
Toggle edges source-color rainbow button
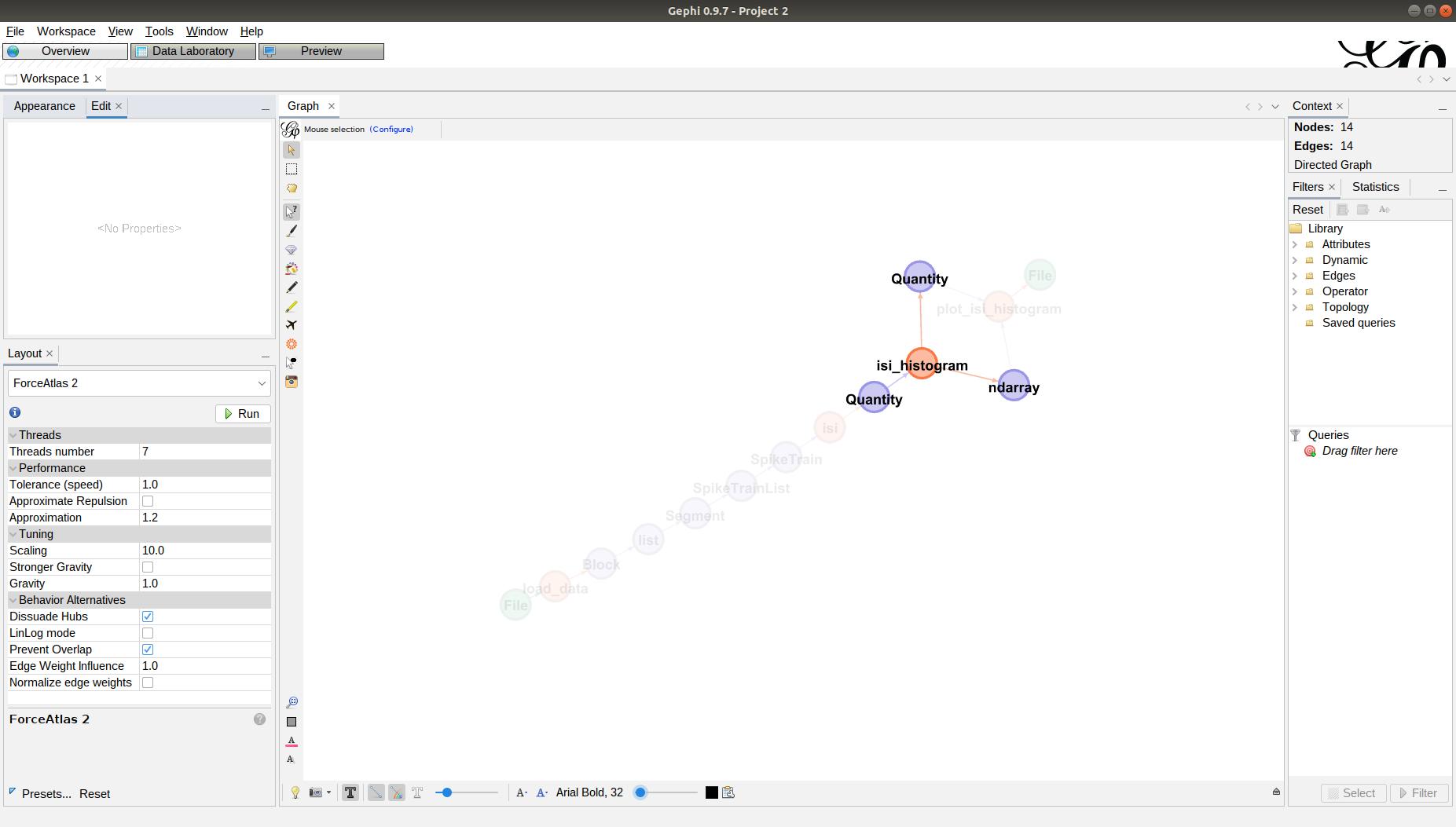coord(397,792)
